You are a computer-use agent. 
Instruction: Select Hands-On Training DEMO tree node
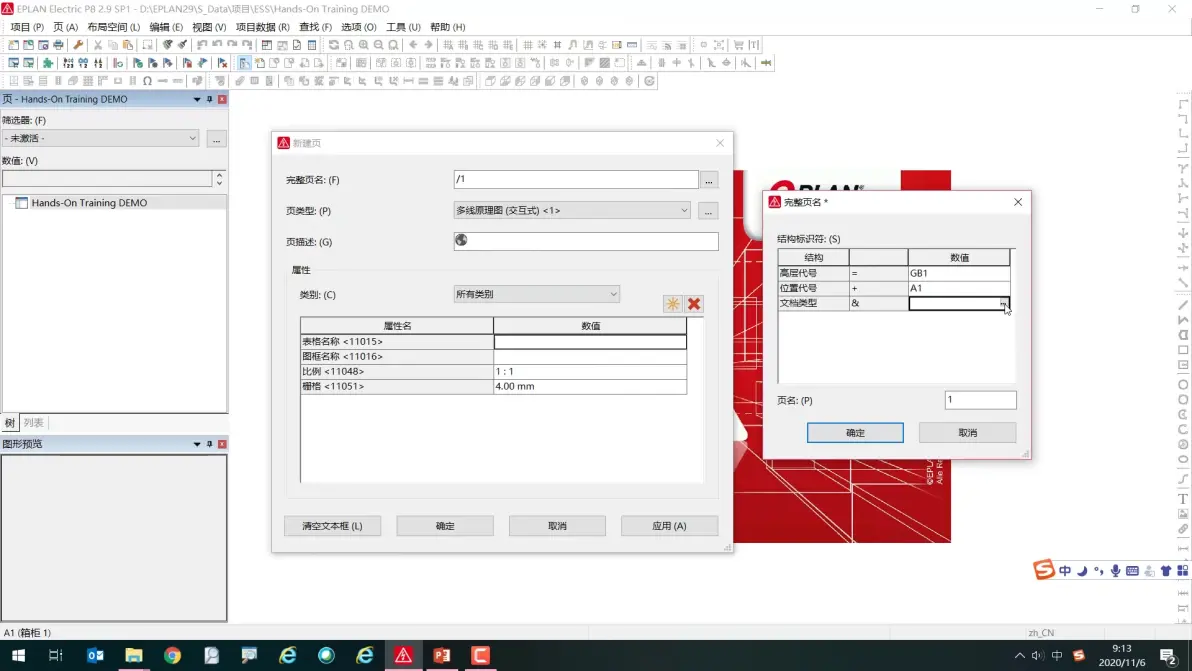click(x=89, y=203)
